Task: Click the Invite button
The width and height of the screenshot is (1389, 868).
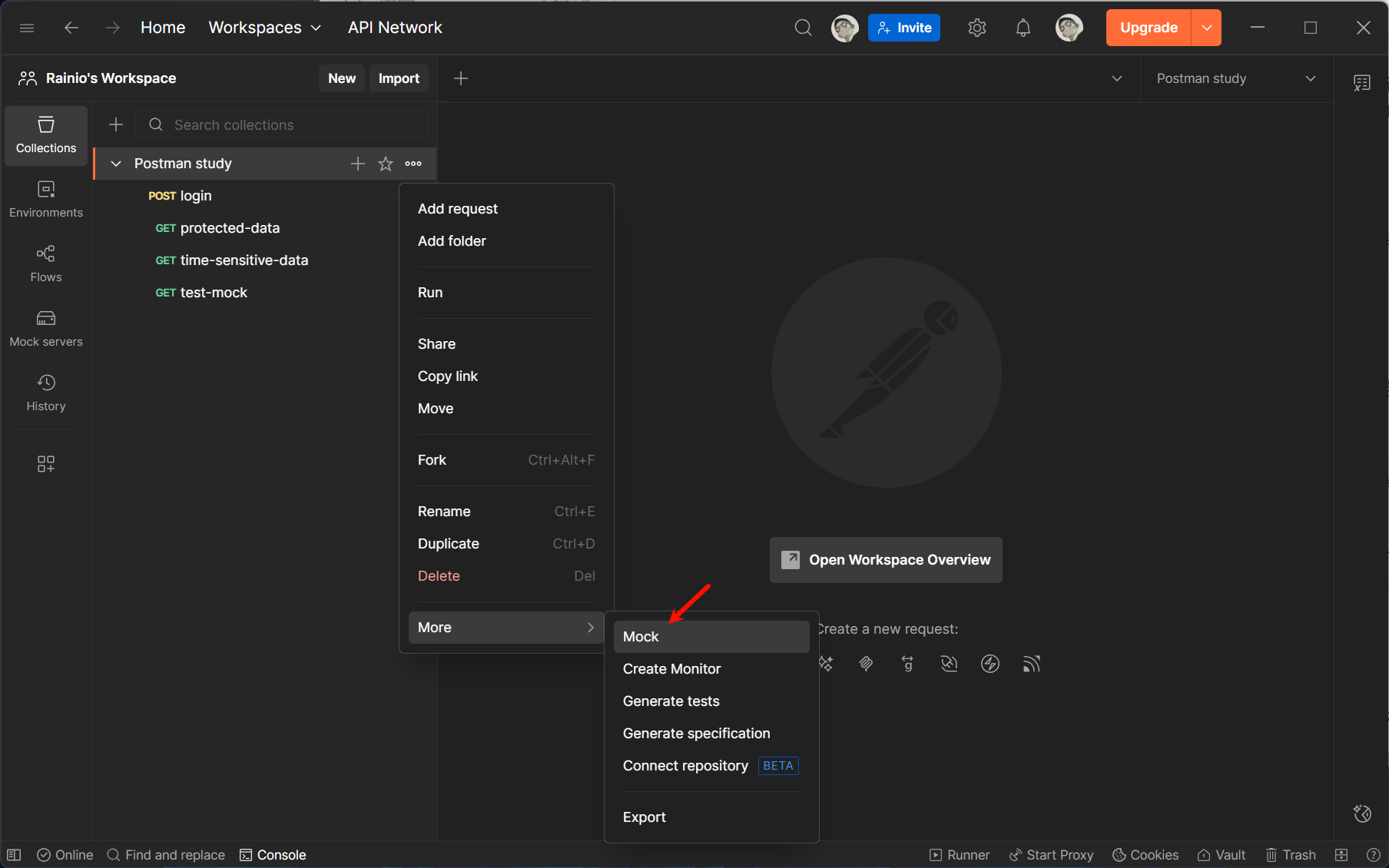Action: [904, 28]
